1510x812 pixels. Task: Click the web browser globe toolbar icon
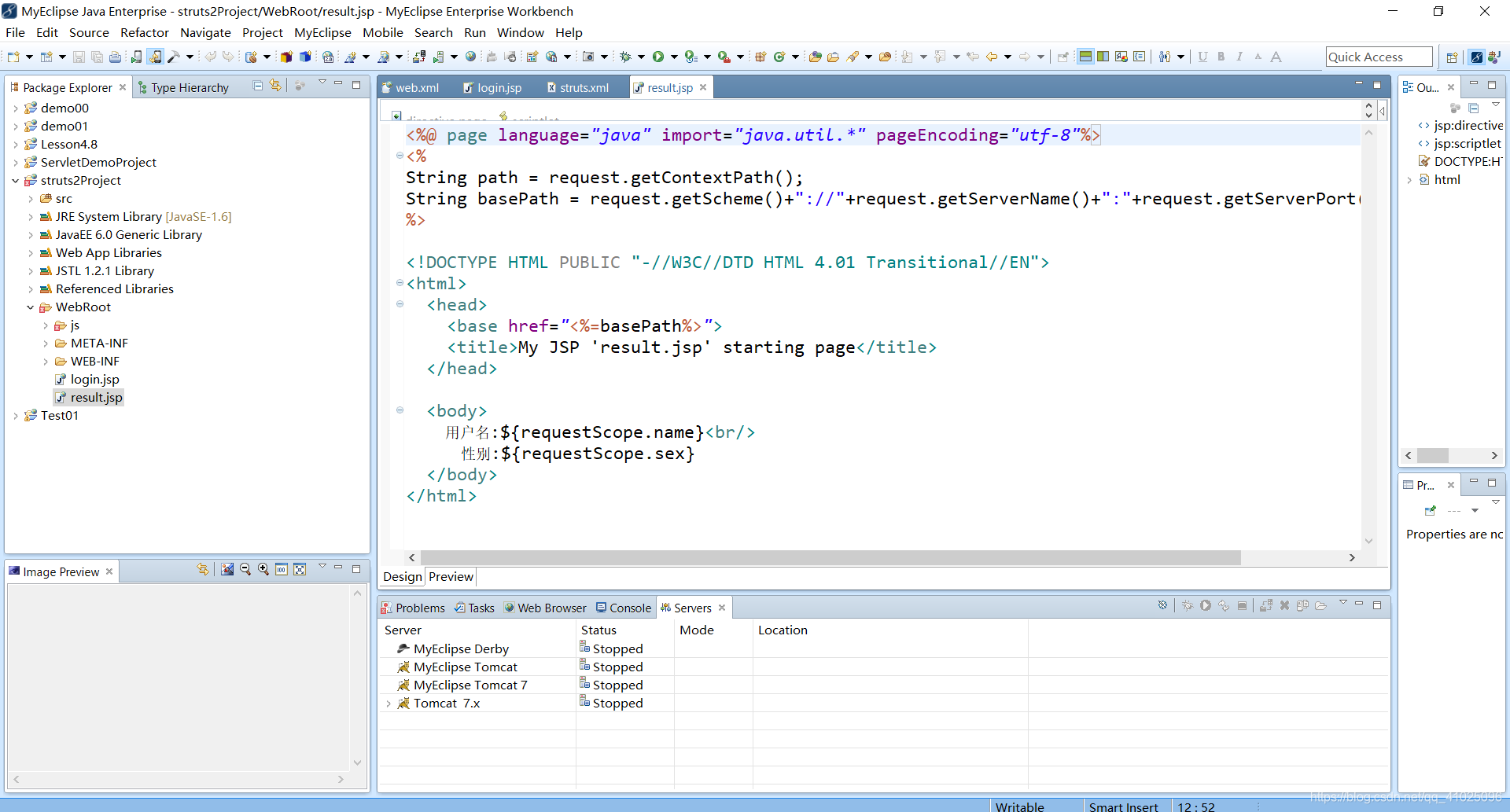coord(470,57)
